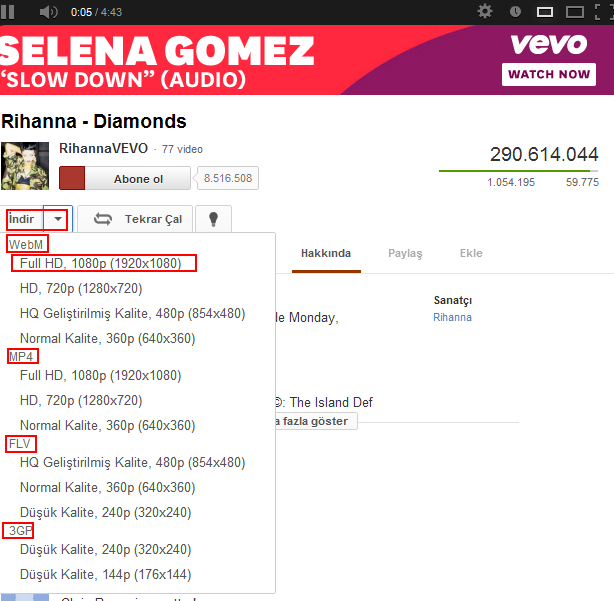Click the RihannaVEVO channel avatar thumbnail

tap(25, 166)
